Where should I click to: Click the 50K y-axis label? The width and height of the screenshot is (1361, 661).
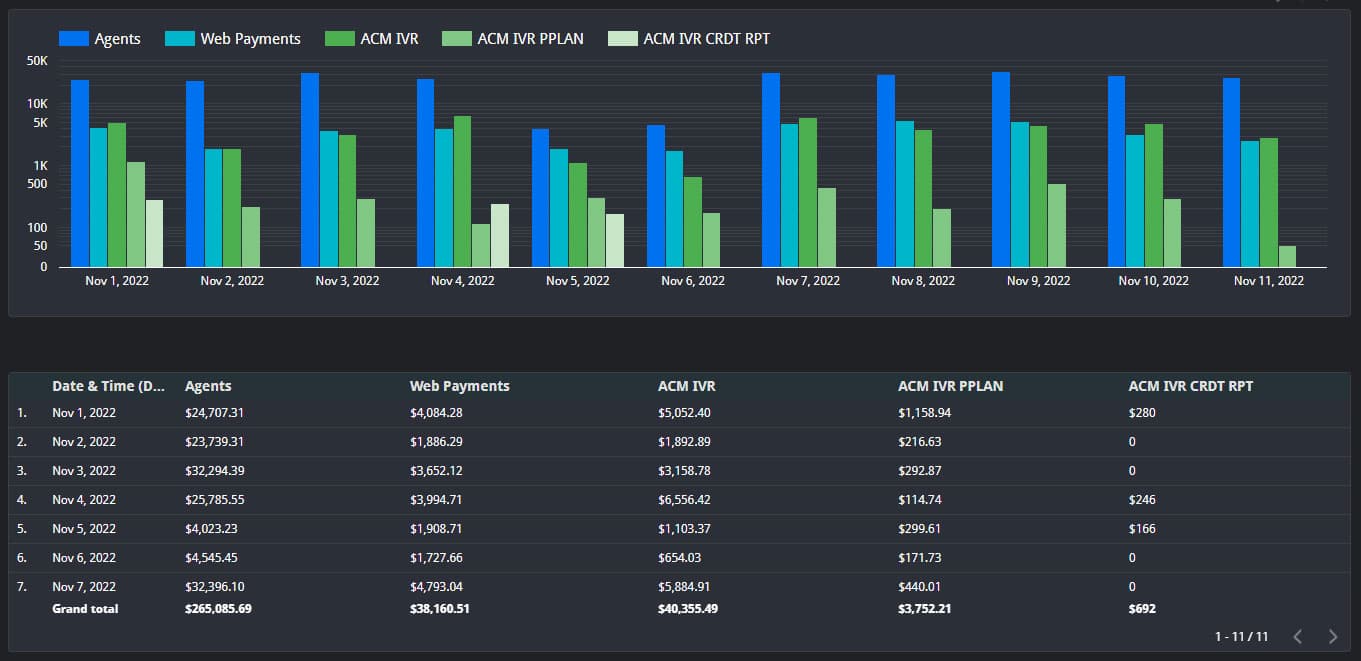tap(37, 61)
